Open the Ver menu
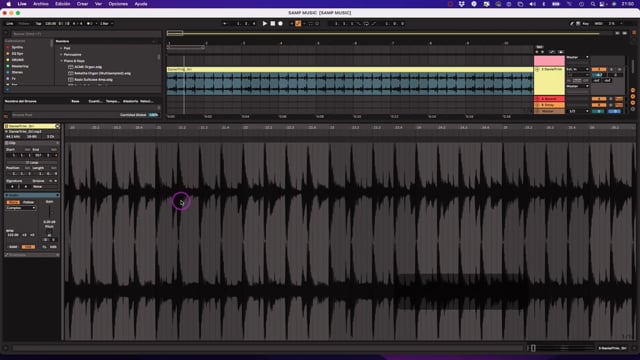Viewport: 640px width, 360px height. [x=98, y=4]
